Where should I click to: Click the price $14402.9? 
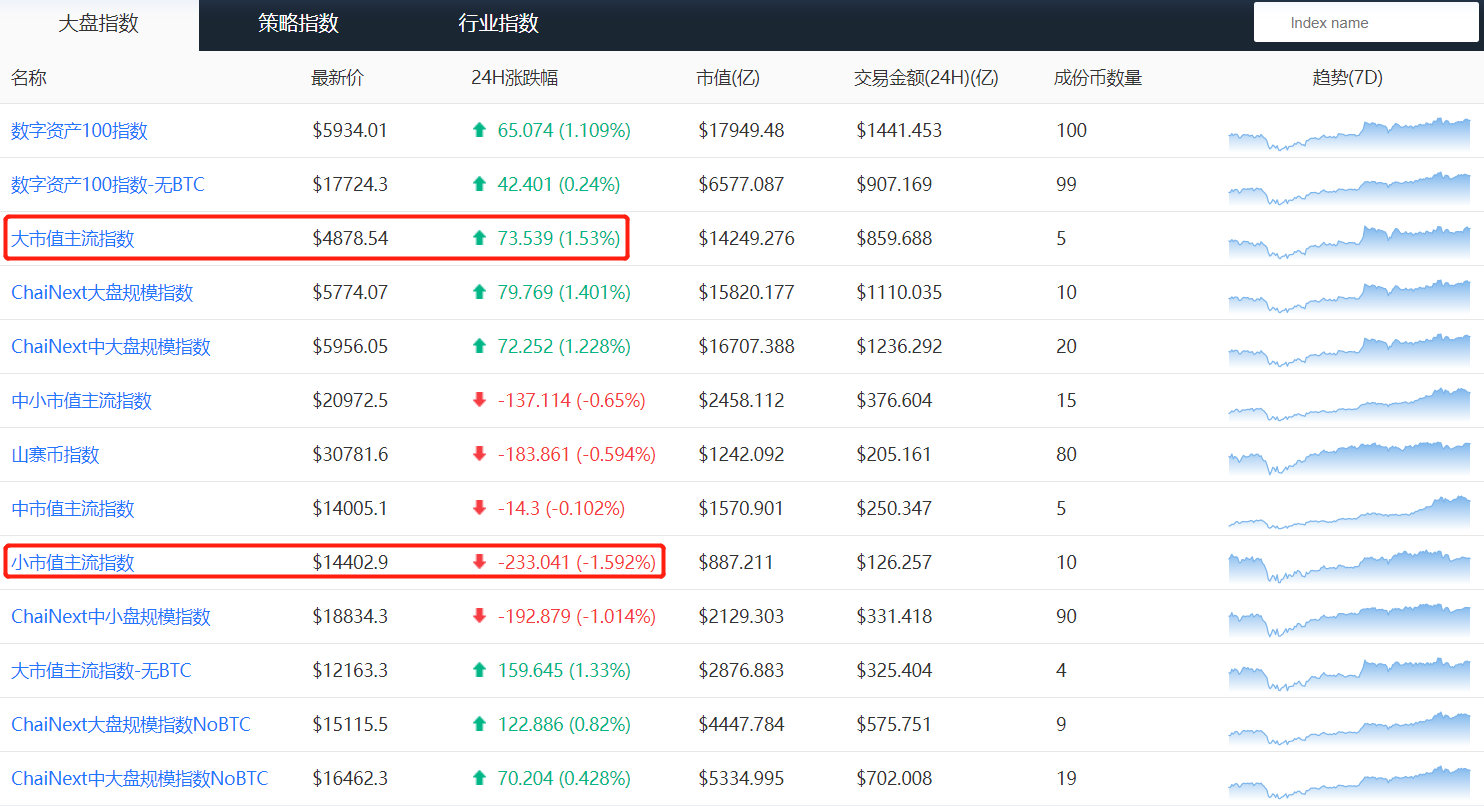350,563
